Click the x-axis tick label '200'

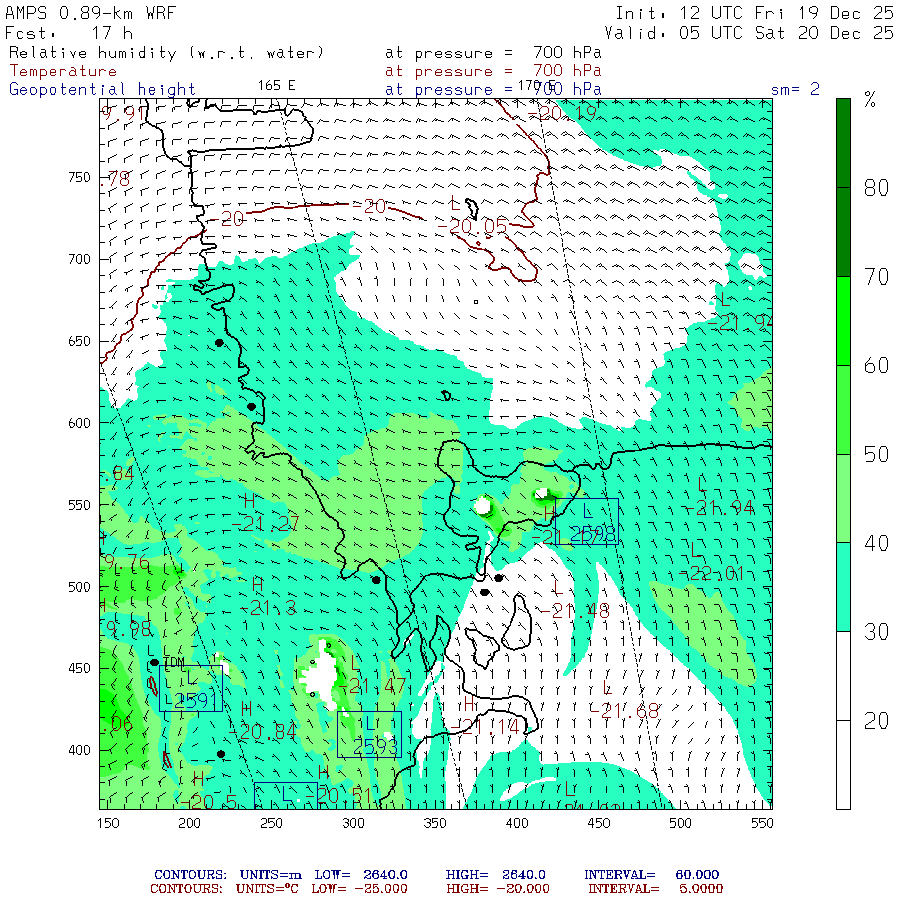click(x=189, y=823)
